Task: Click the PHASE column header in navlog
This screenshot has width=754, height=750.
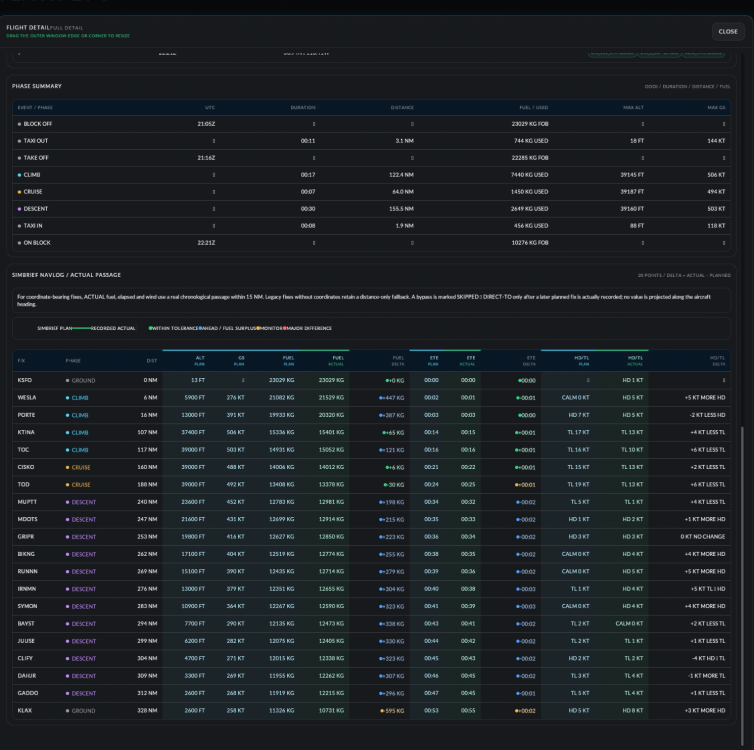Action: pos(73,361)
